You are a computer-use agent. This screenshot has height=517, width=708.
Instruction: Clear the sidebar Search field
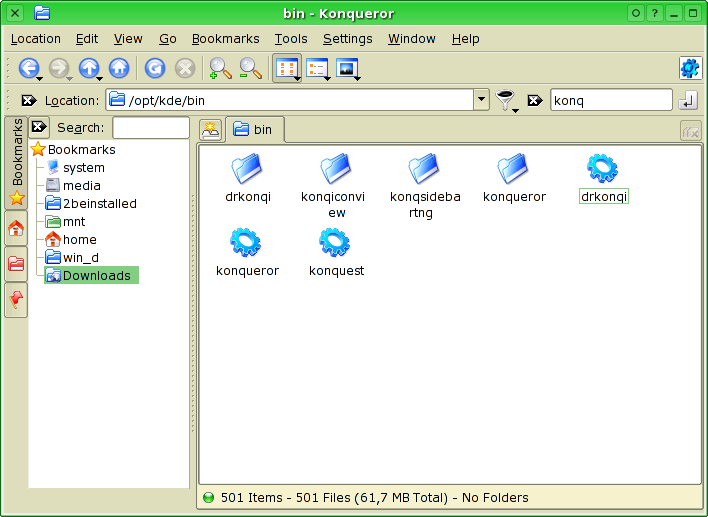39,127
